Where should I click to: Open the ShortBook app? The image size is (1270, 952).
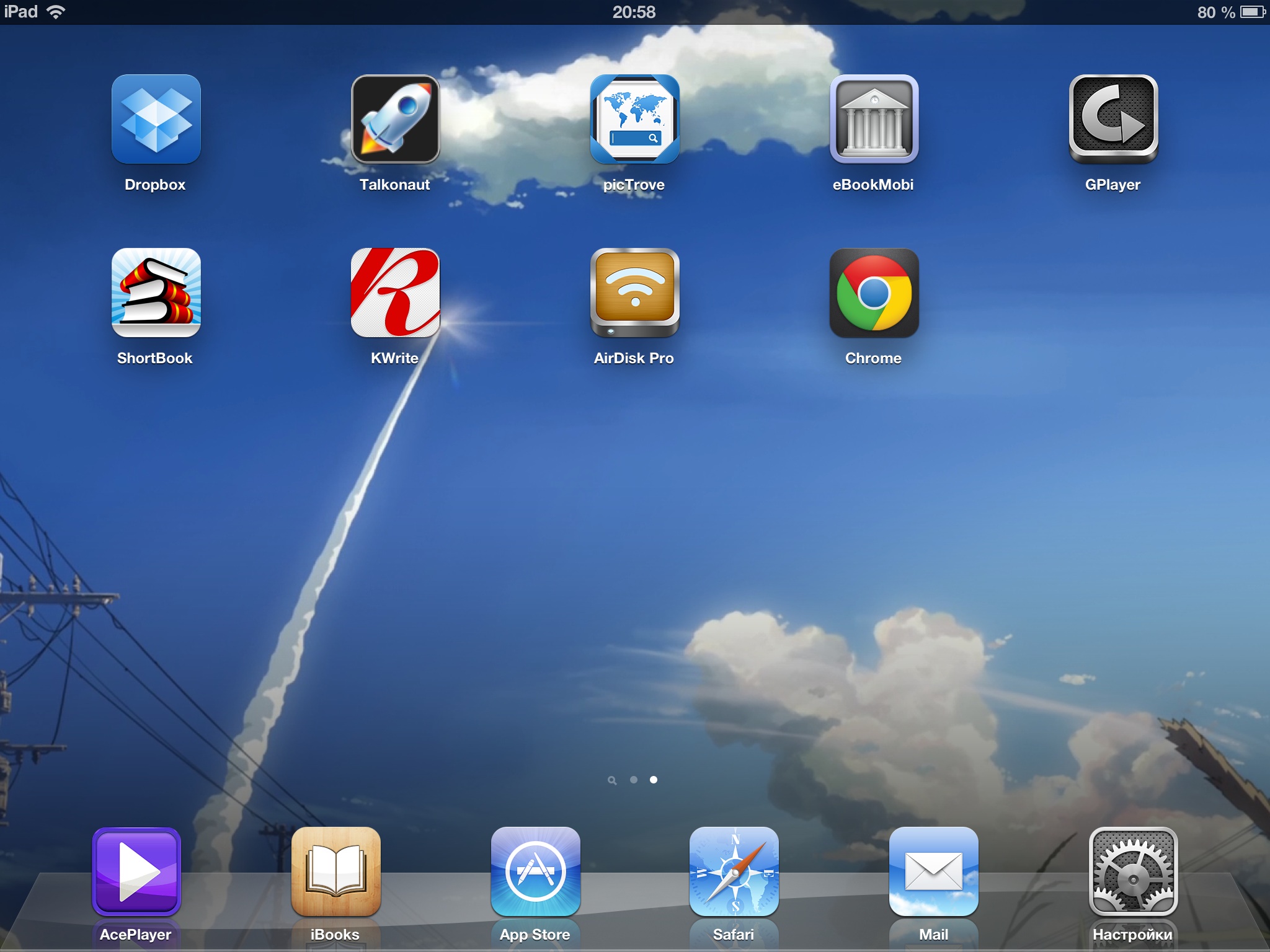tap(156, 293)
